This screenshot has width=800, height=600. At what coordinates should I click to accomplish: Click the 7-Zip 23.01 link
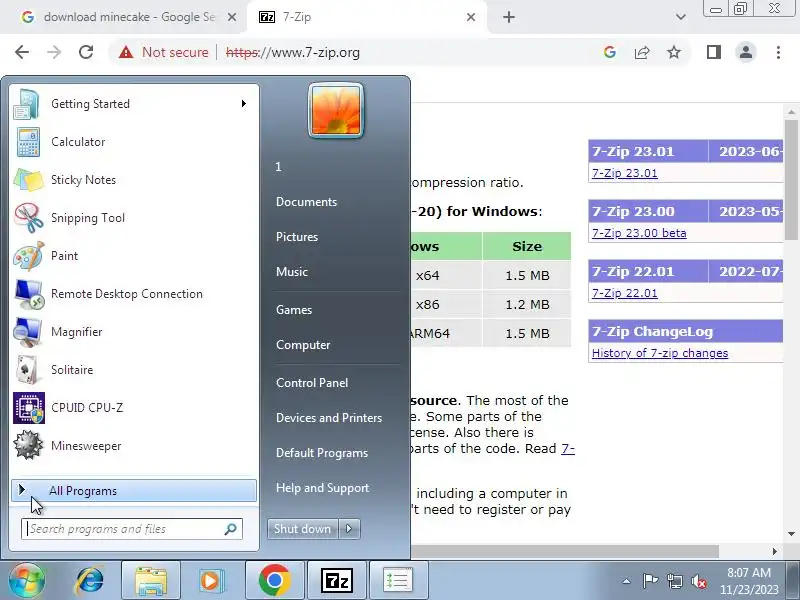[624, 173]
